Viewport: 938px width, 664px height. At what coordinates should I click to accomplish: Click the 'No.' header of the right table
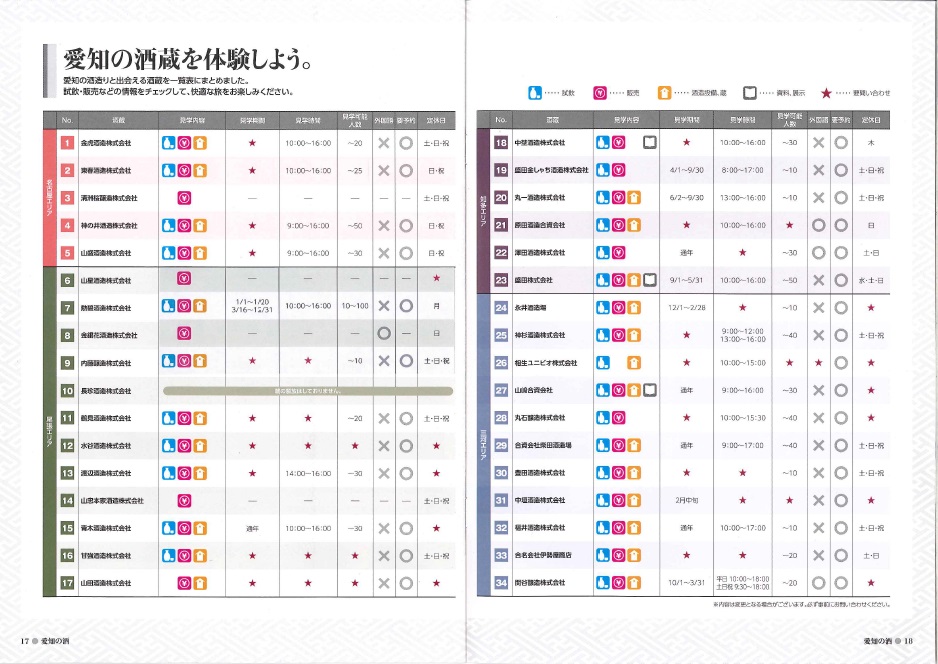501,120
